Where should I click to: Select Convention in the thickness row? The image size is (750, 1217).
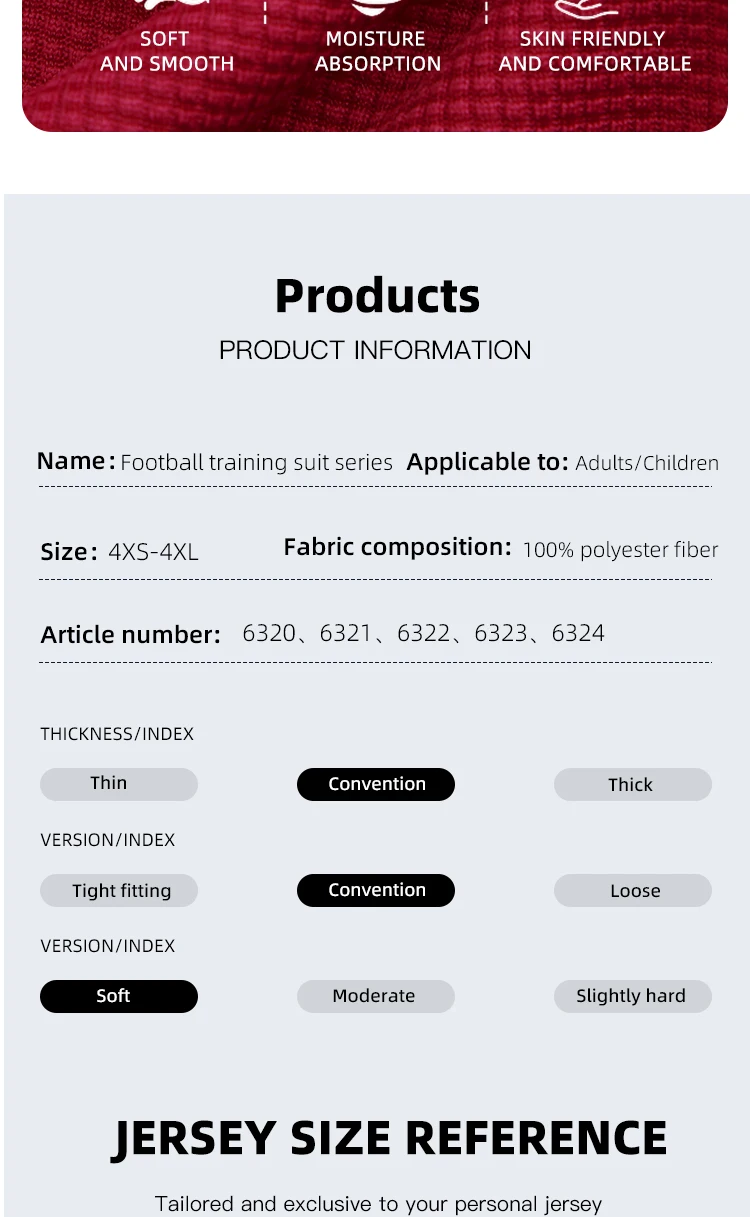(376, 784)
